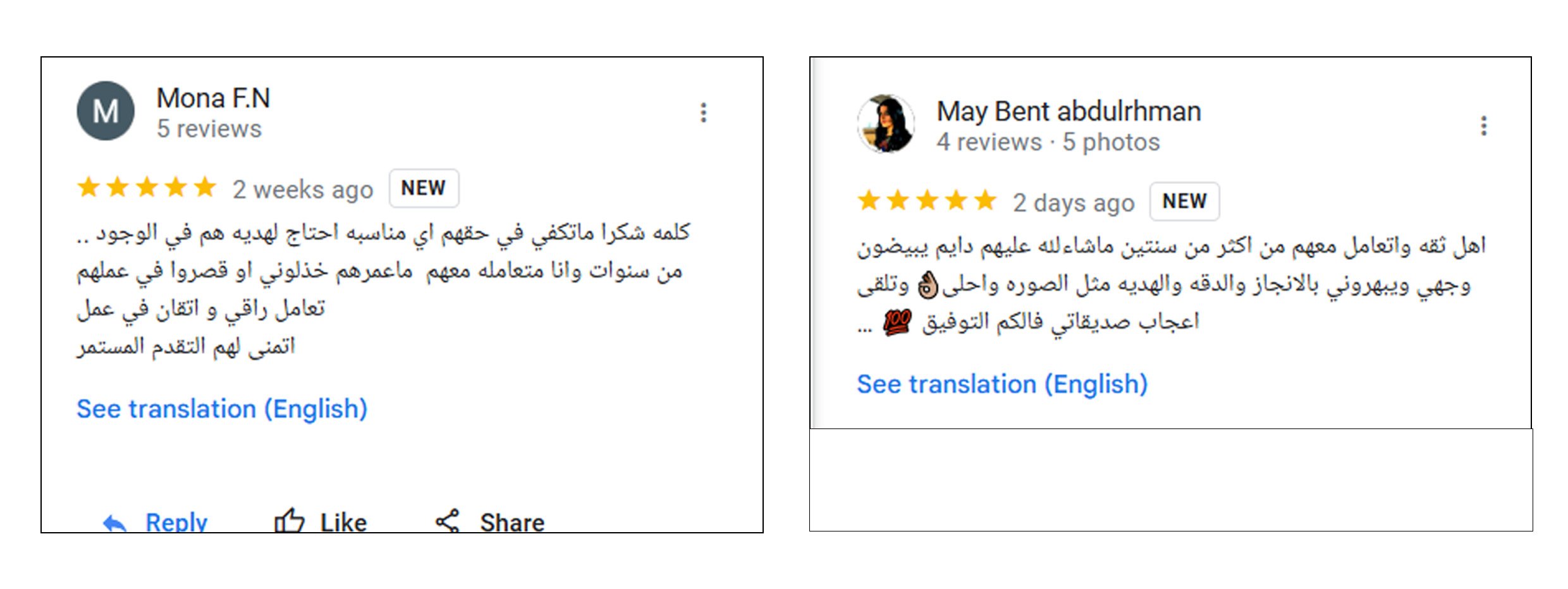See English translation of Mona F.N's review

[222, 409]
